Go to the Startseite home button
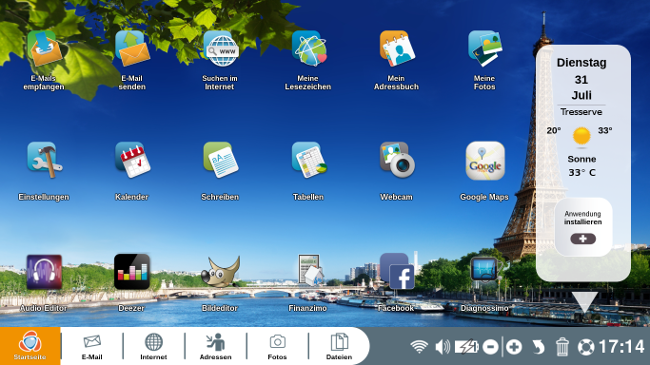Image resolution: width=650 pixels, height=365 pixels. (30, 346)
